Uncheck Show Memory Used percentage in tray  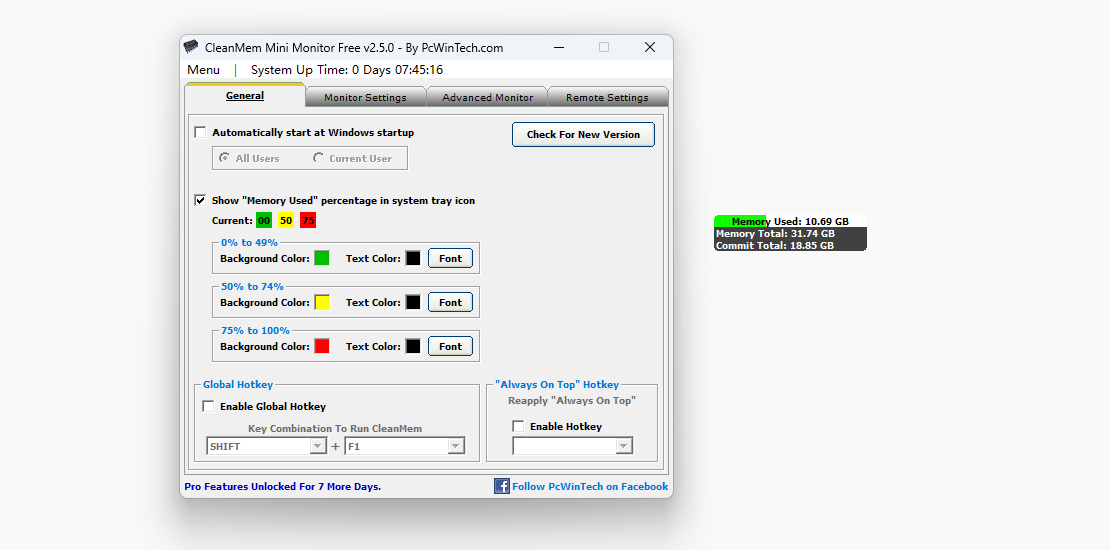201,200
